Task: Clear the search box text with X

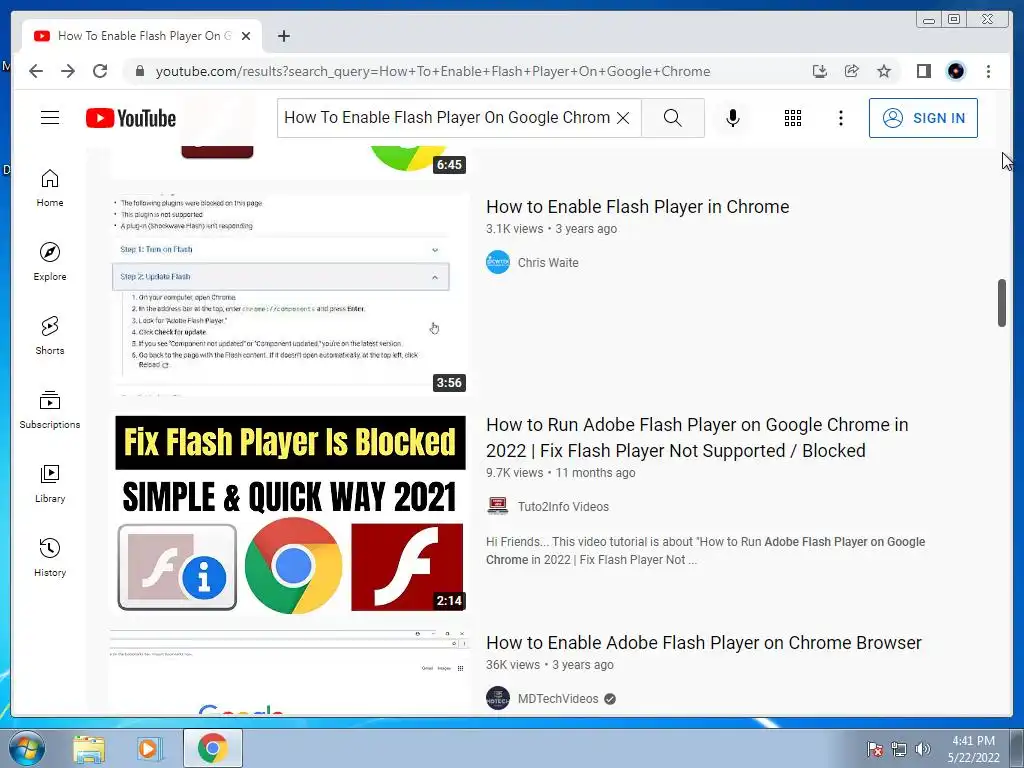Action: tap(623, 118)
